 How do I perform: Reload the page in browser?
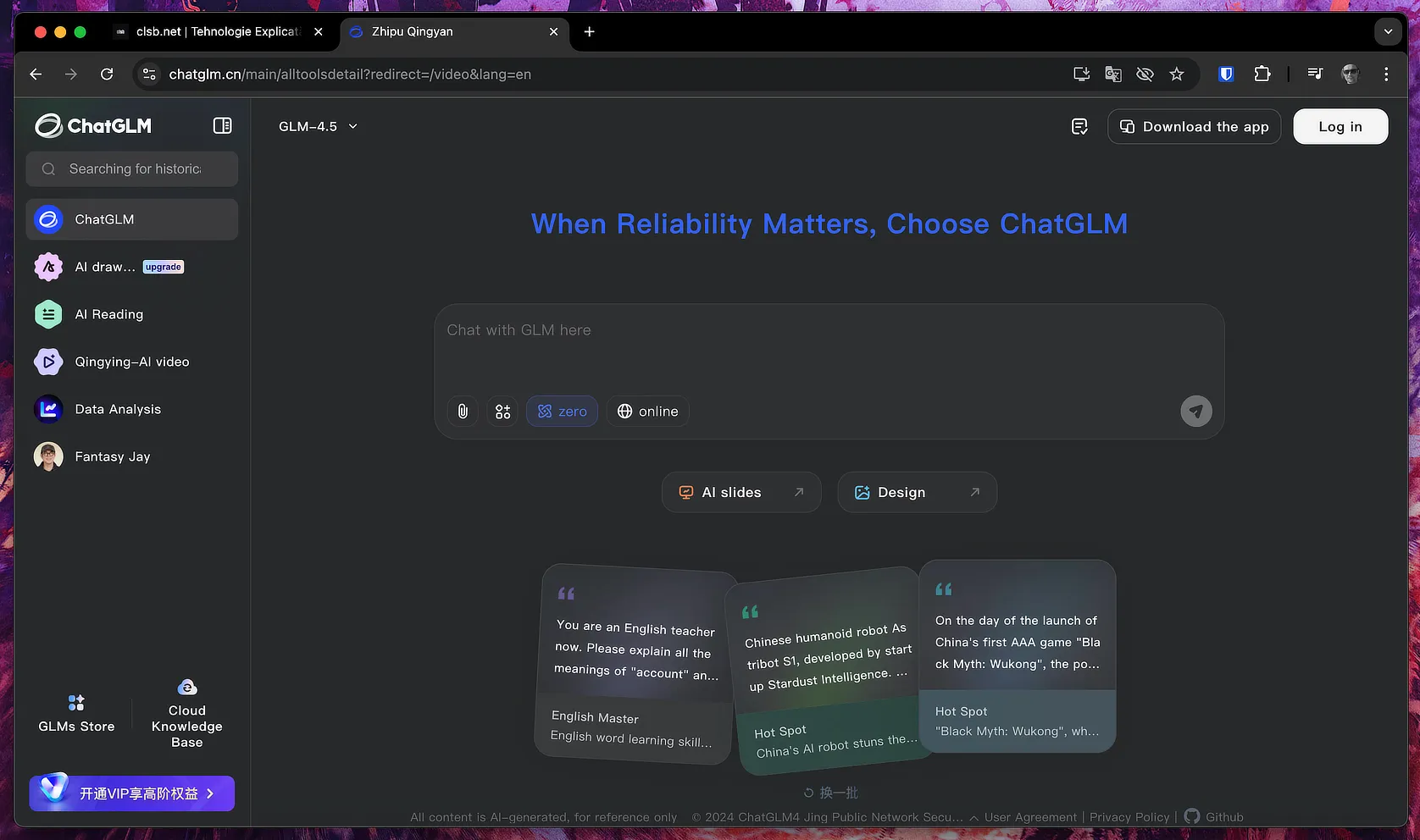pyautogui.click(x=107, y=75)
